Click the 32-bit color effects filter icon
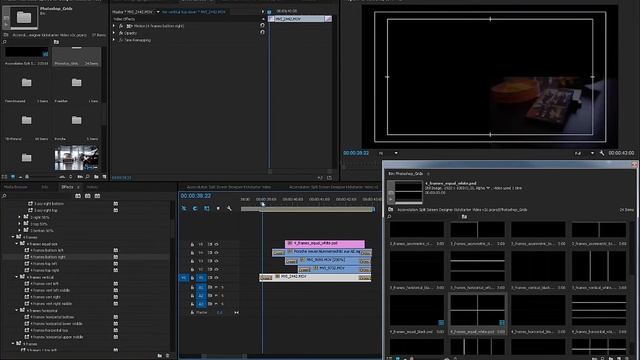 (87, 196)
